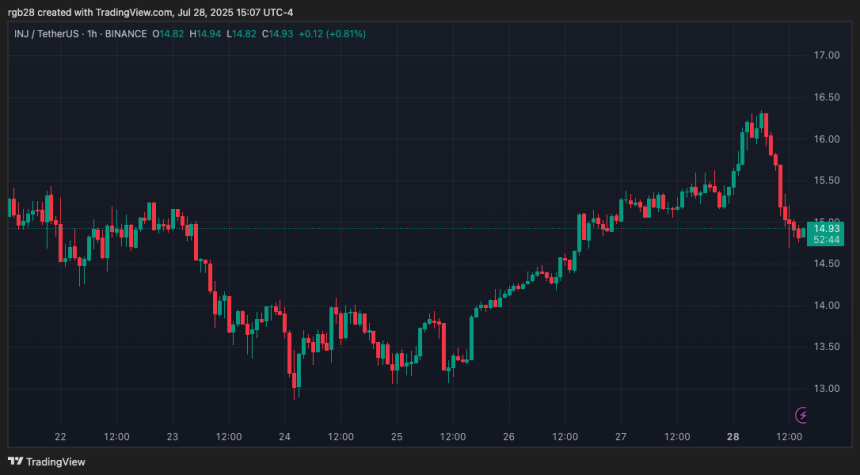Click the 17.00 price axis label
Image resolution: width=860 pixels, height=475 pixels.
[x=827, y=55]
